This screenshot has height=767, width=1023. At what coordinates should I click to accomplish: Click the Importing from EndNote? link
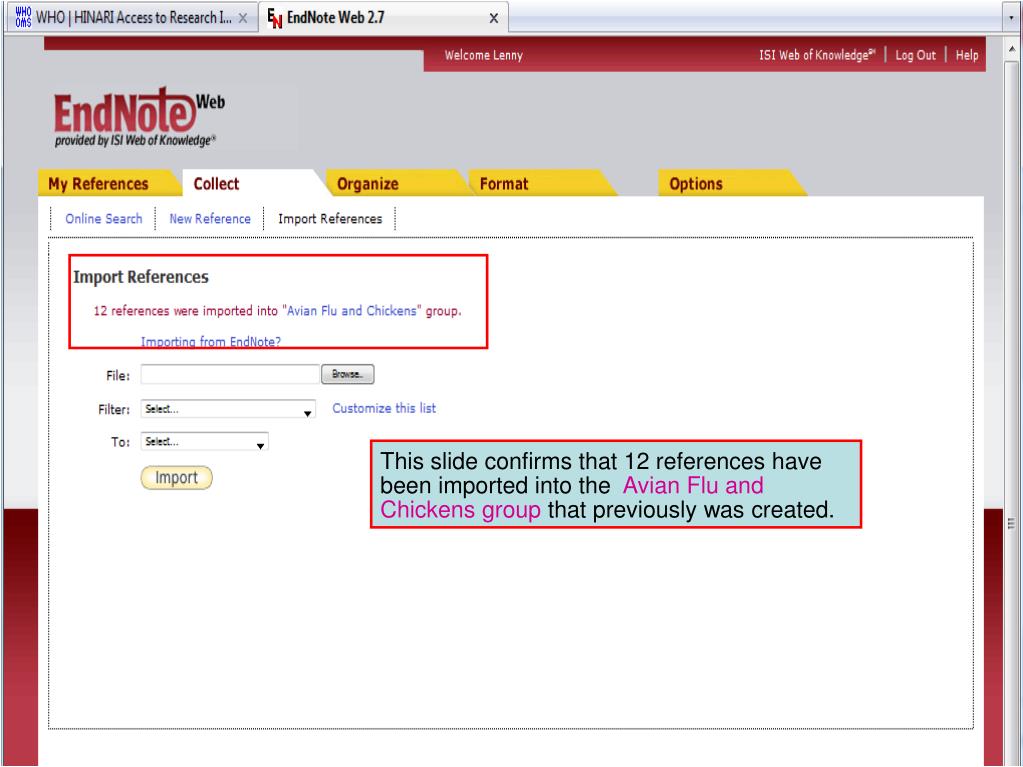pos(211,341)
